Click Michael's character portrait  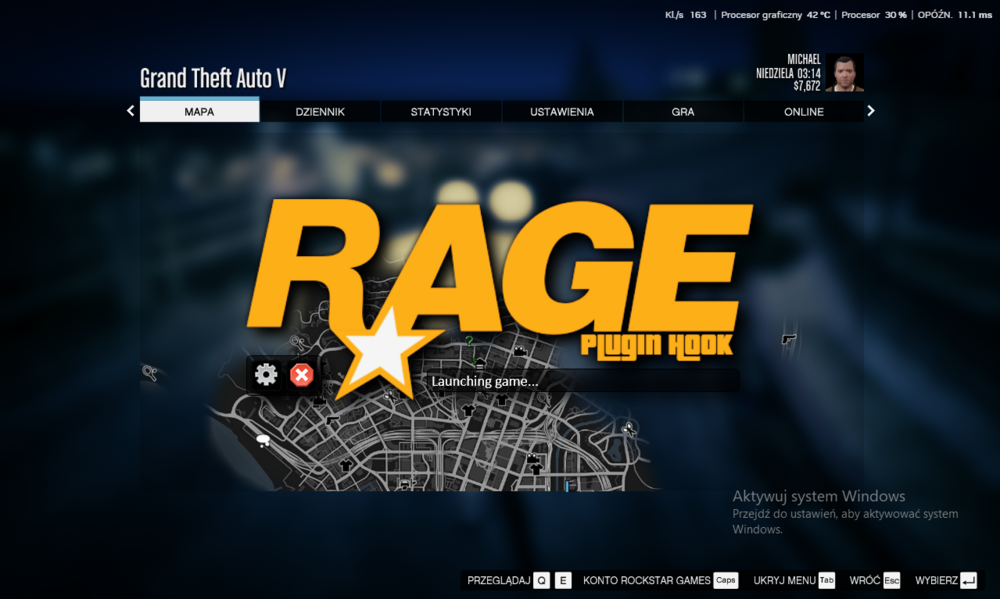tap(844, 73)
